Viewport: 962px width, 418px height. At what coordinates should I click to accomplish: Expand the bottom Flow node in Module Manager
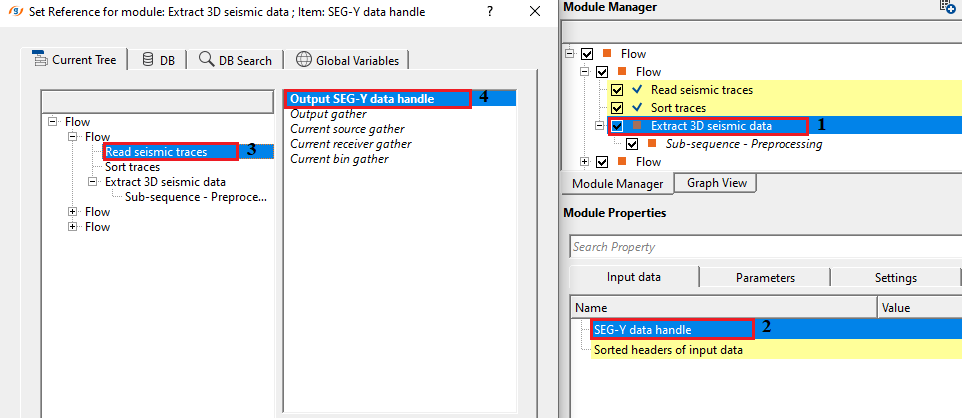(x=587, y=161)
